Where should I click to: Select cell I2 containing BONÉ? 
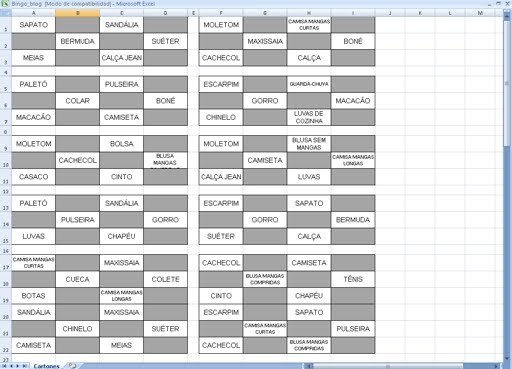353,41
